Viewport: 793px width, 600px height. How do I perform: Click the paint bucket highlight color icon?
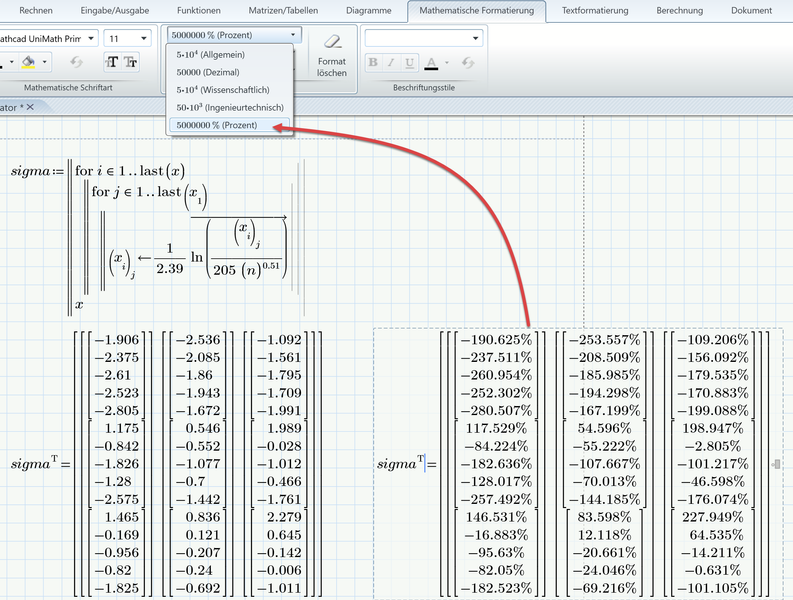27,63
